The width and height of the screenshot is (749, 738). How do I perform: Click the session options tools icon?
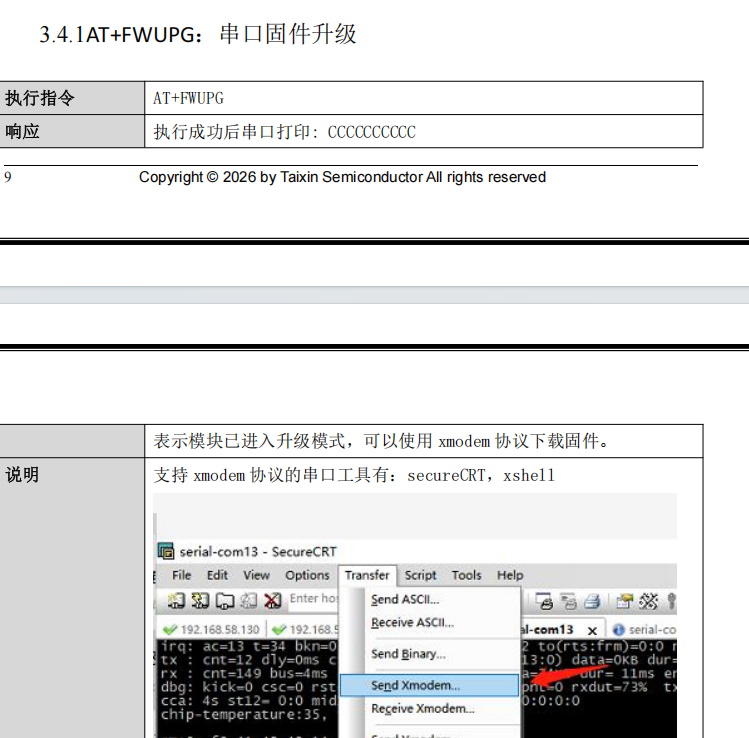tap(649, 601)
